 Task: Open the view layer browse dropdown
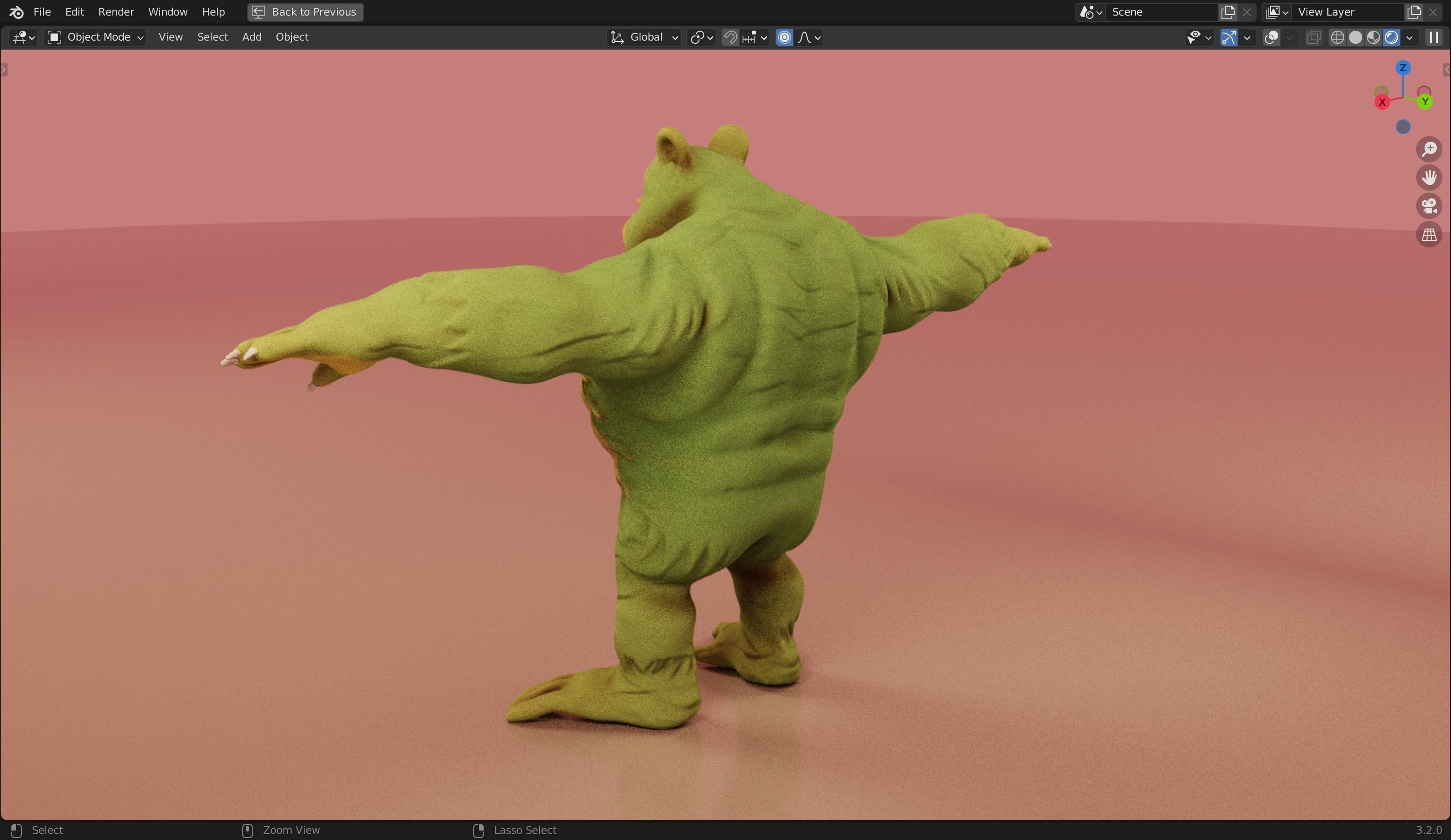[1277, 12]
